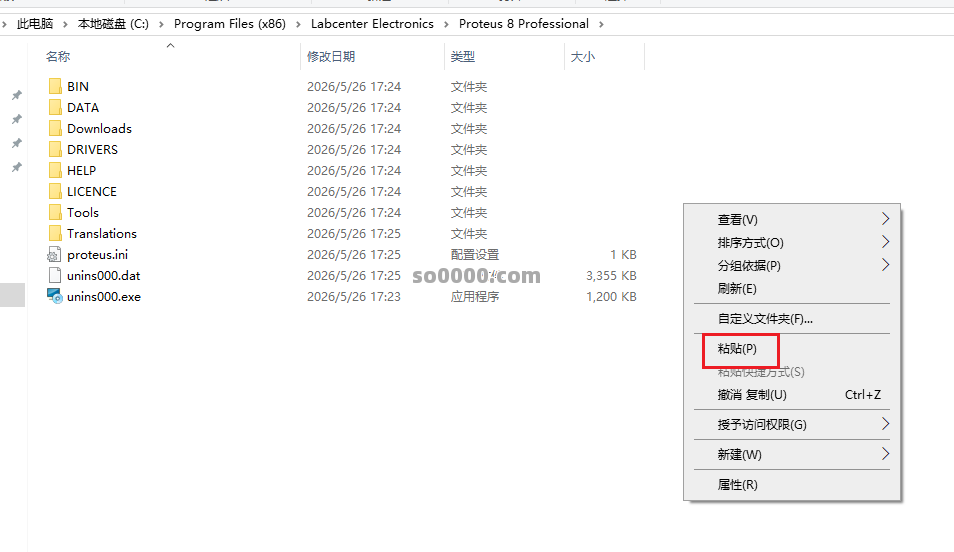Select the file name proteus.ini

97,254
